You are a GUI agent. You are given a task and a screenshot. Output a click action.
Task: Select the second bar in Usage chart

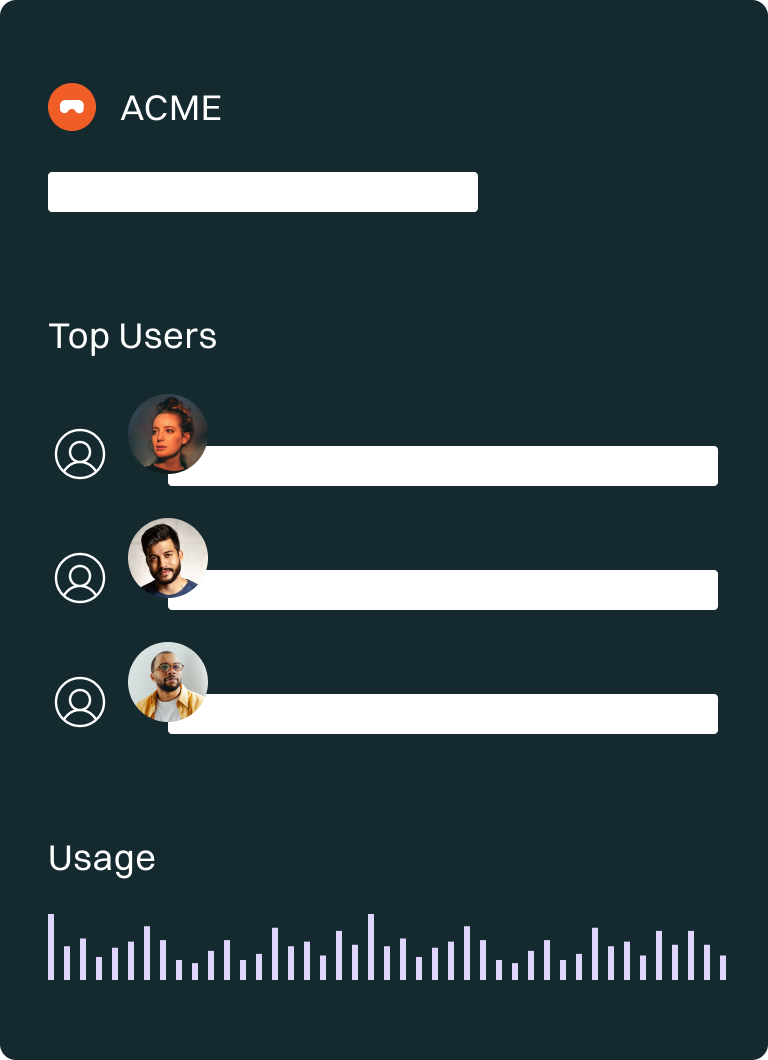pyautogui.click(x=67, y=963)
